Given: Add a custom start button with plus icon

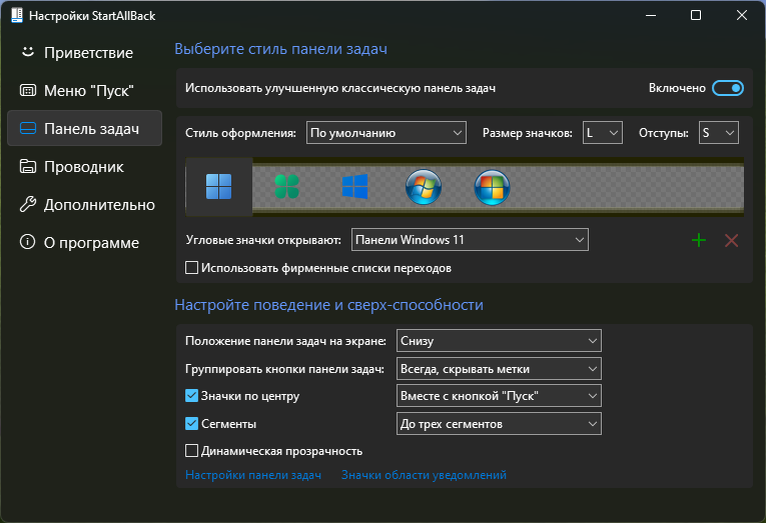Looking at the screenshot, I should coord(699,240).
